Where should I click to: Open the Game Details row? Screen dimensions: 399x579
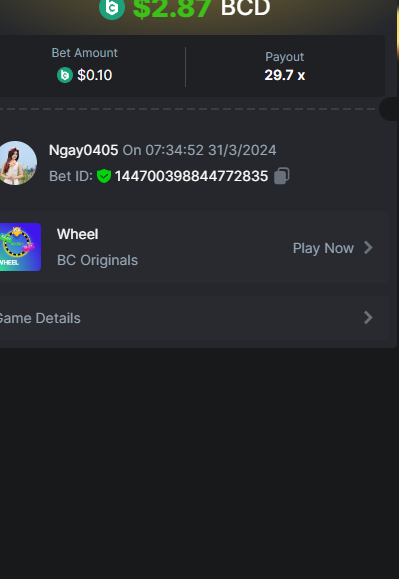pyautogui.click(x=193, y=318)
